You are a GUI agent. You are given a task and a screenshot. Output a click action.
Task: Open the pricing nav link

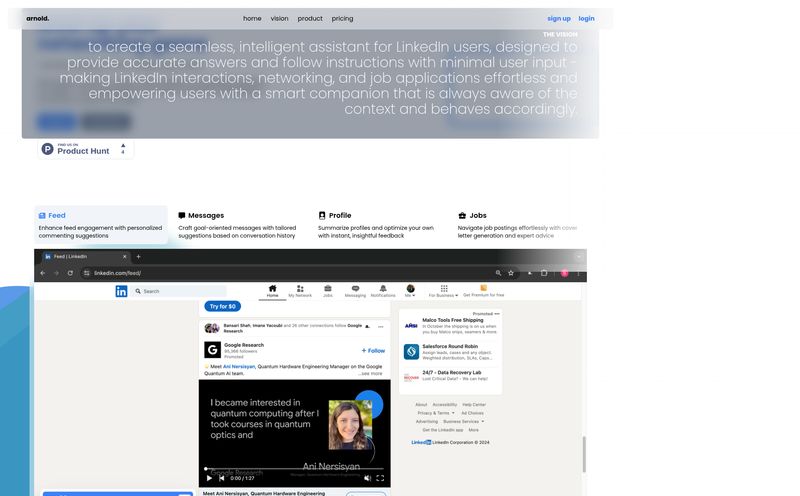coord(342,18)
